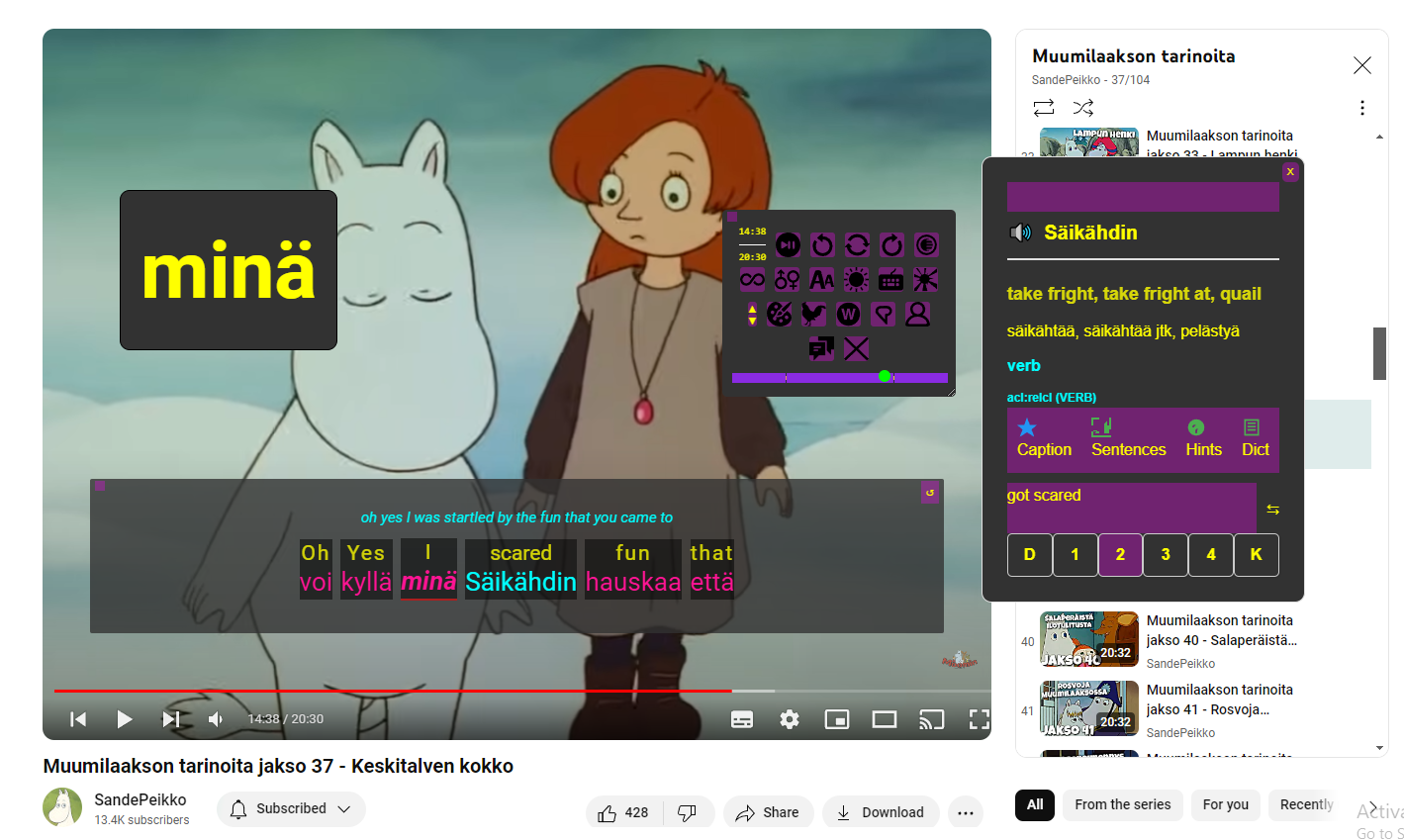The height and width of the screenshot is (840, 1404).
Task: Click the play/pause icon in the purple control panel
Action: pyautogui.click(x=788, y=244)
